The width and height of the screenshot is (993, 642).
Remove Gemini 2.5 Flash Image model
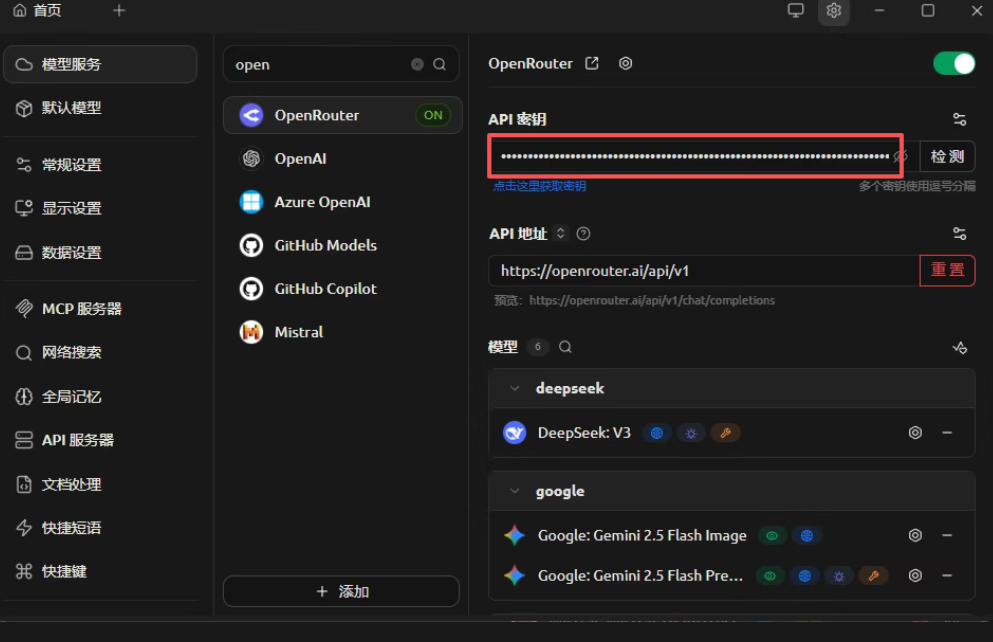click(947, 535)
